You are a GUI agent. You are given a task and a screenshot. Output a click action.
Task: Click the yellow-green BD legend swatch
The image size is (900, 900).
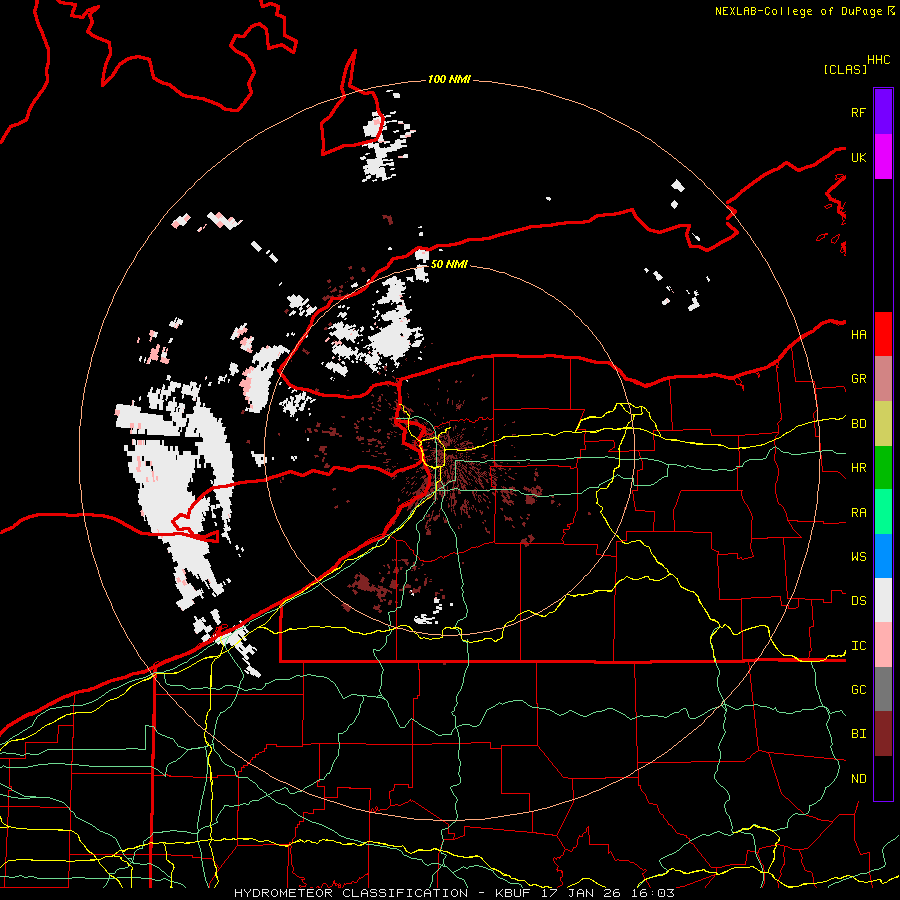tap(883, 423)
